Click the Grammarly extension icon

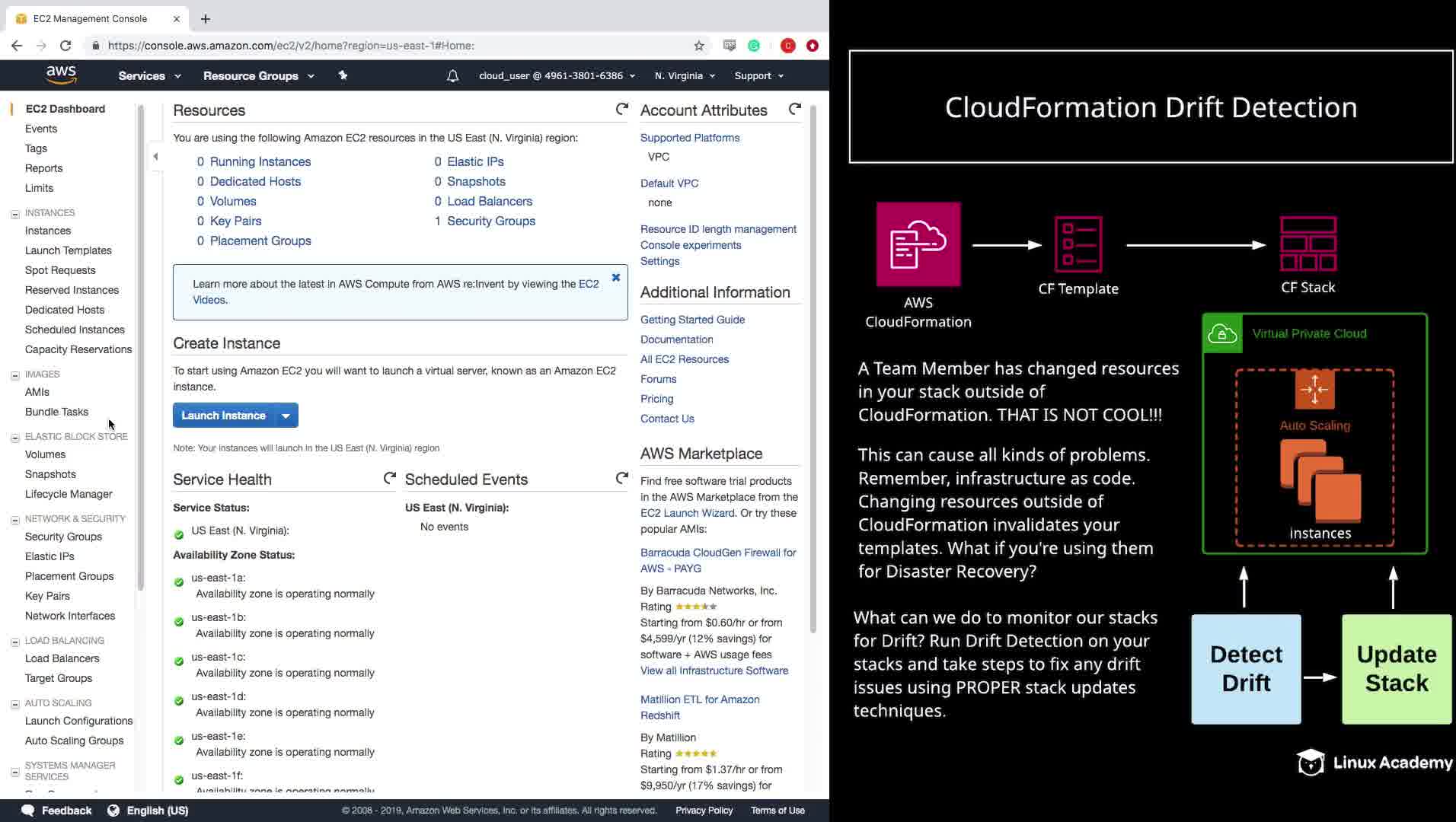[x=754, y=46]
